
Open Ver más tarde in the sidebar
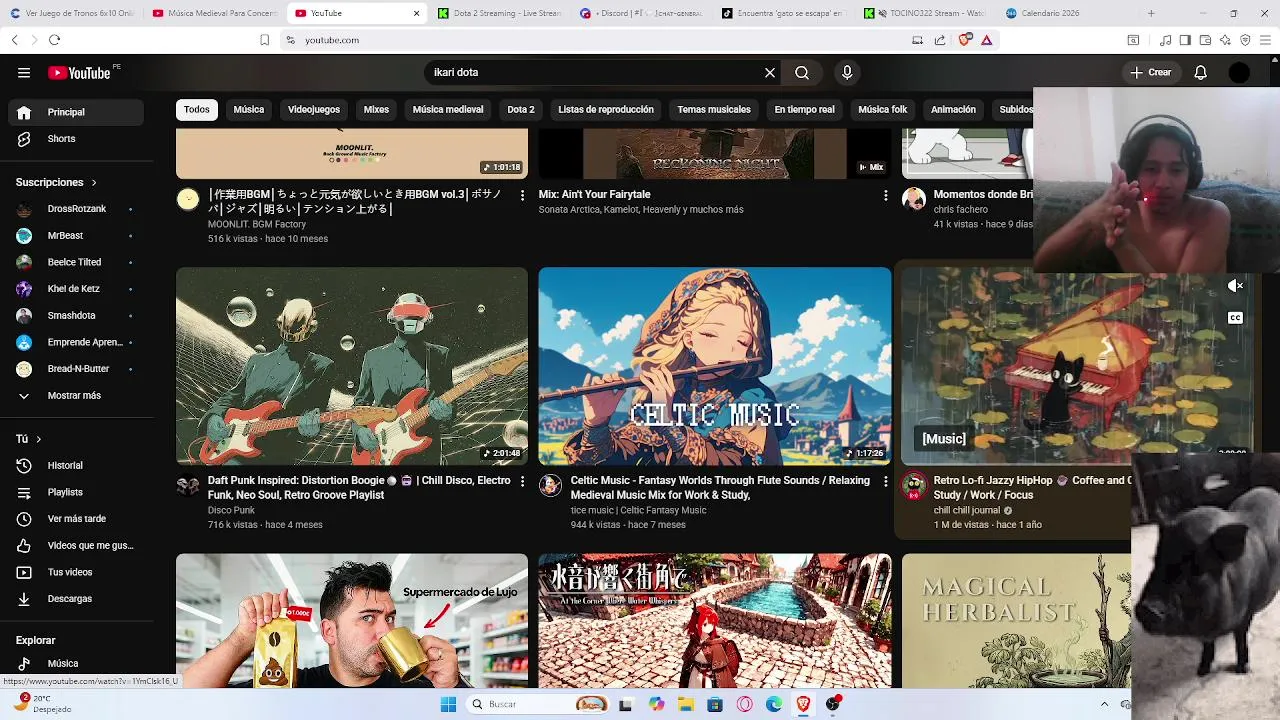coord(76,519)
